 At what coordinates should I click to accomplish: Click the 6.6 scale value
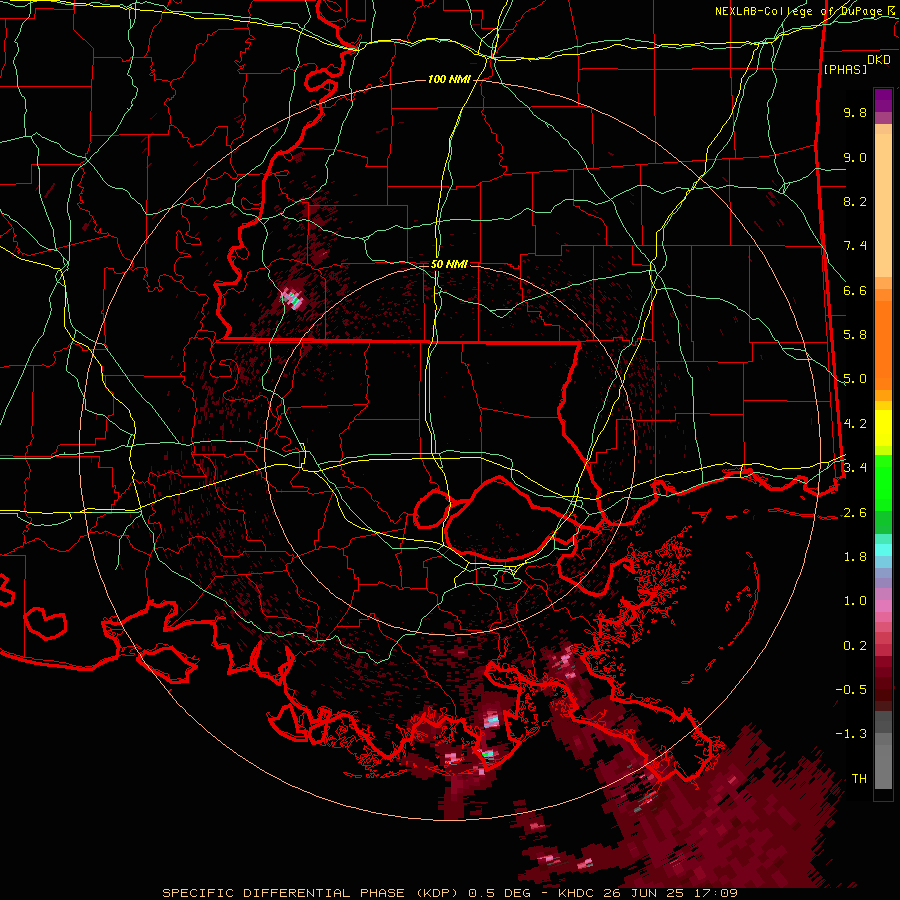point(855,290)
